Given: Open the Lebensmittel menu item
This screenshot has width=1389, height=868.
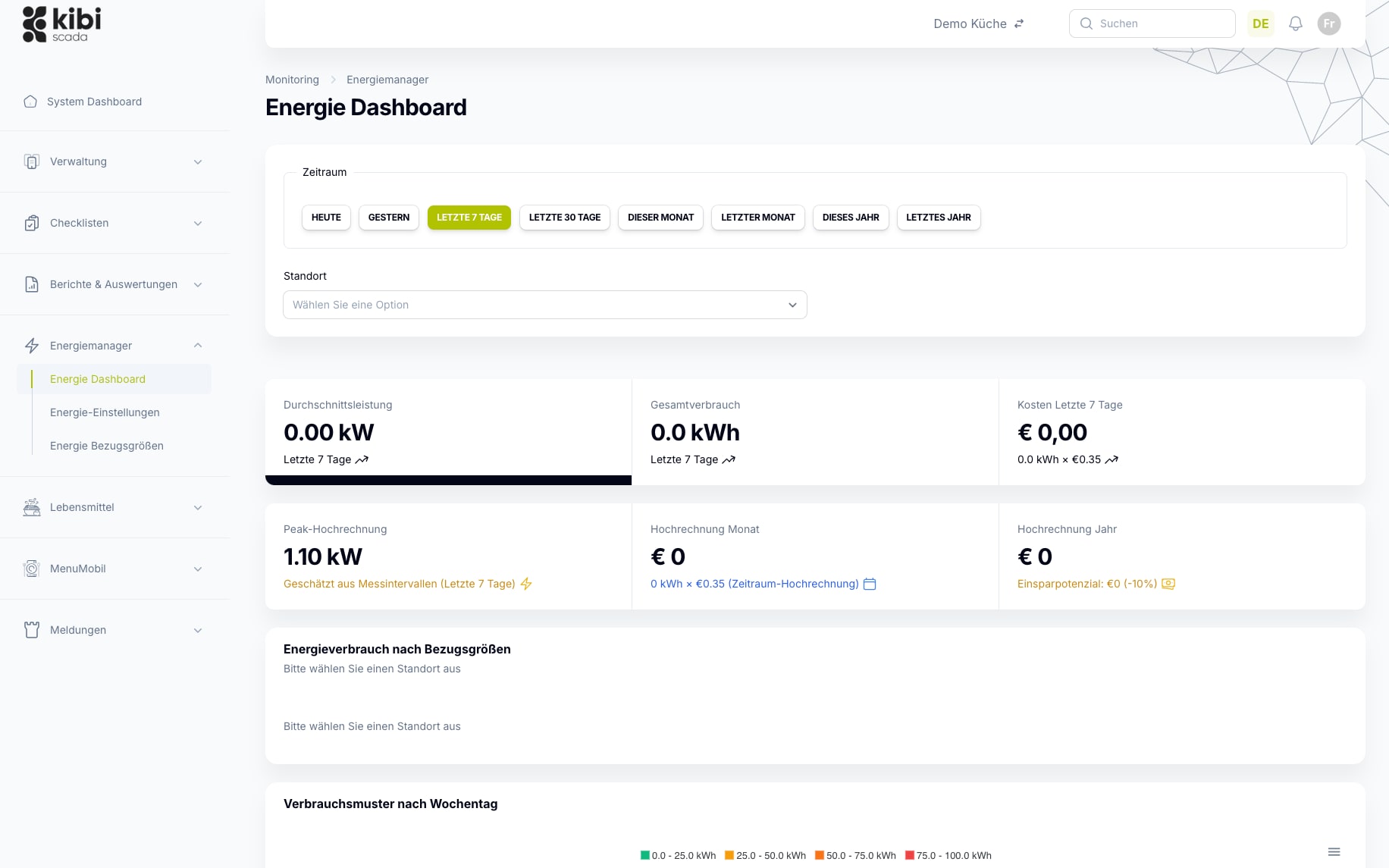Looking at the screenshot, I should pos(114,507).
